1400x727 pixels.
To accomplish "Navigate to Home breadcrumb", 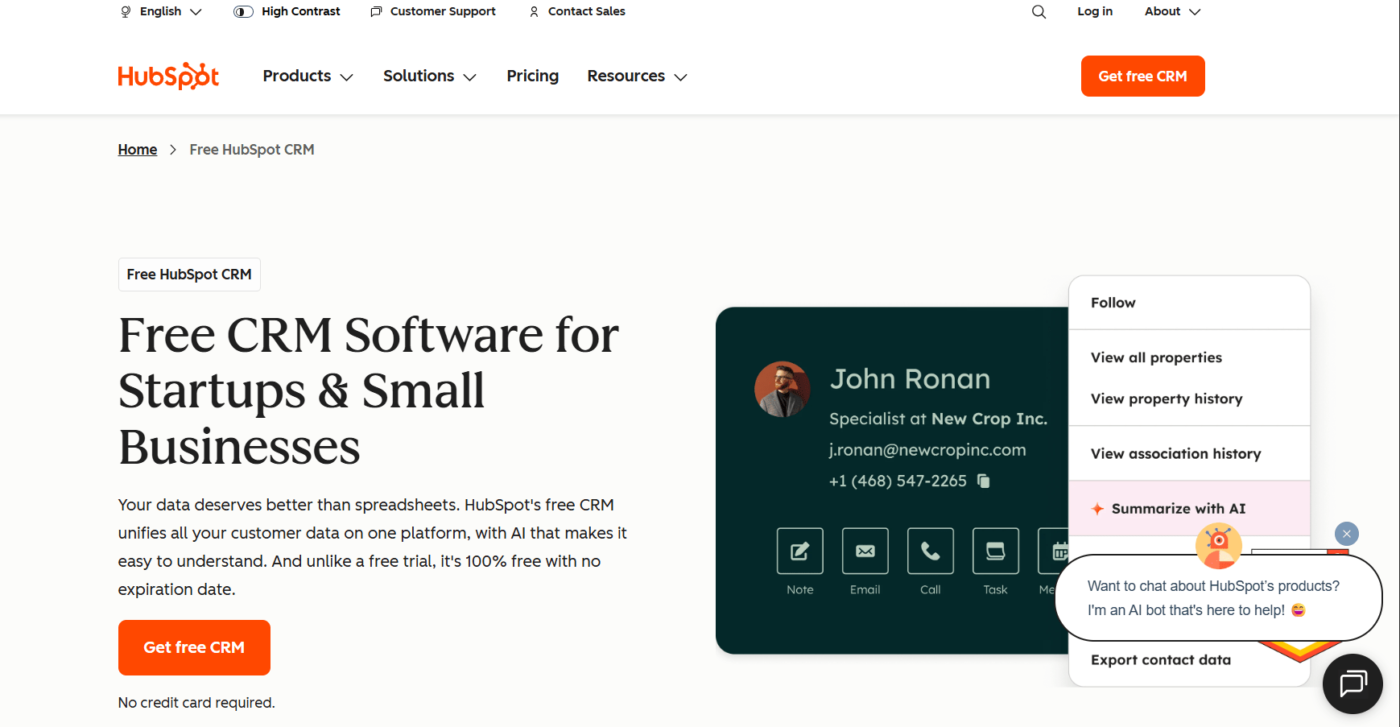I will [137, 150].
